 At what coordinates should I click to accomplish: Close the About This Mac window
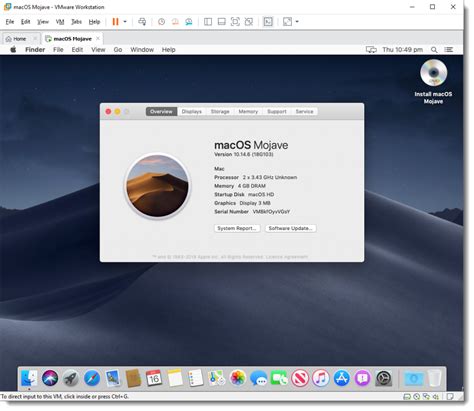tap(108, 111)
